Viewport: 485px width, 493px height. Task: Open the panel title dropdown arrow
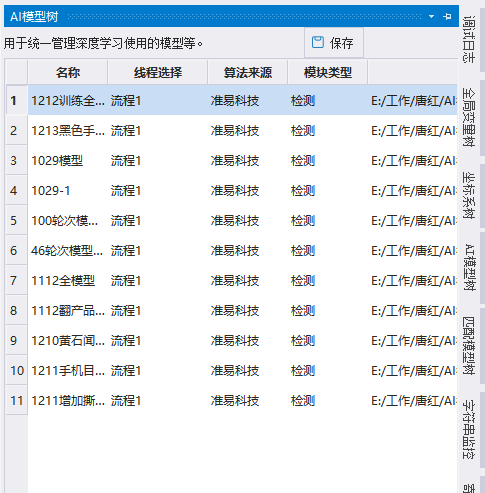tap(431, 16)
